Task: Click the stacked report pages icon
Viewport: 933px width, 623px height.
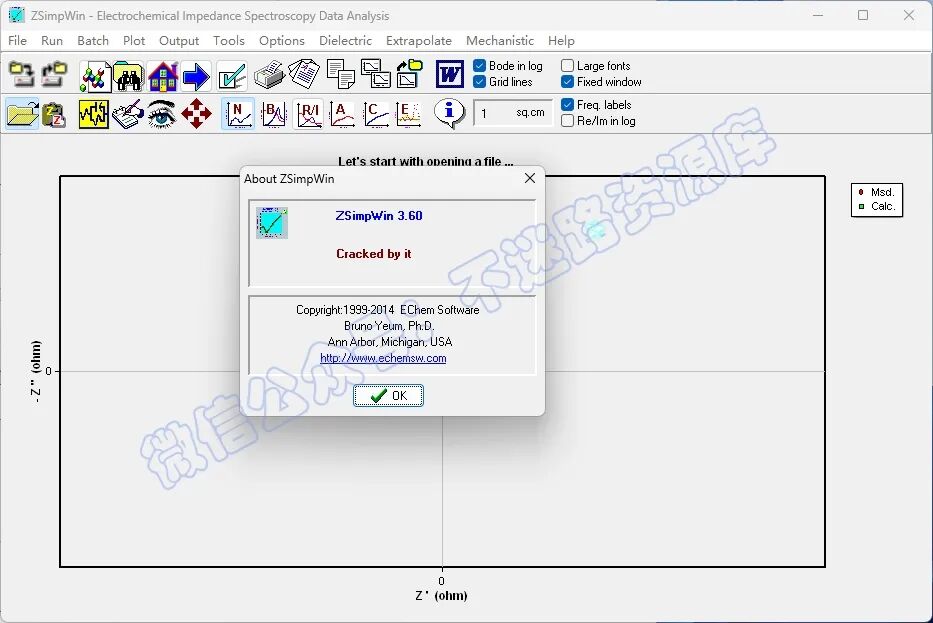Action: pyautogui.click(x=304, y=75)
